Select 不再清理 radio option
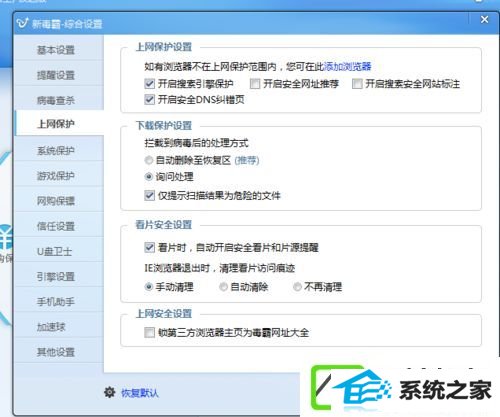Image resolution: width=500 pixels, height=417 pixels. (x=297, y=287)
